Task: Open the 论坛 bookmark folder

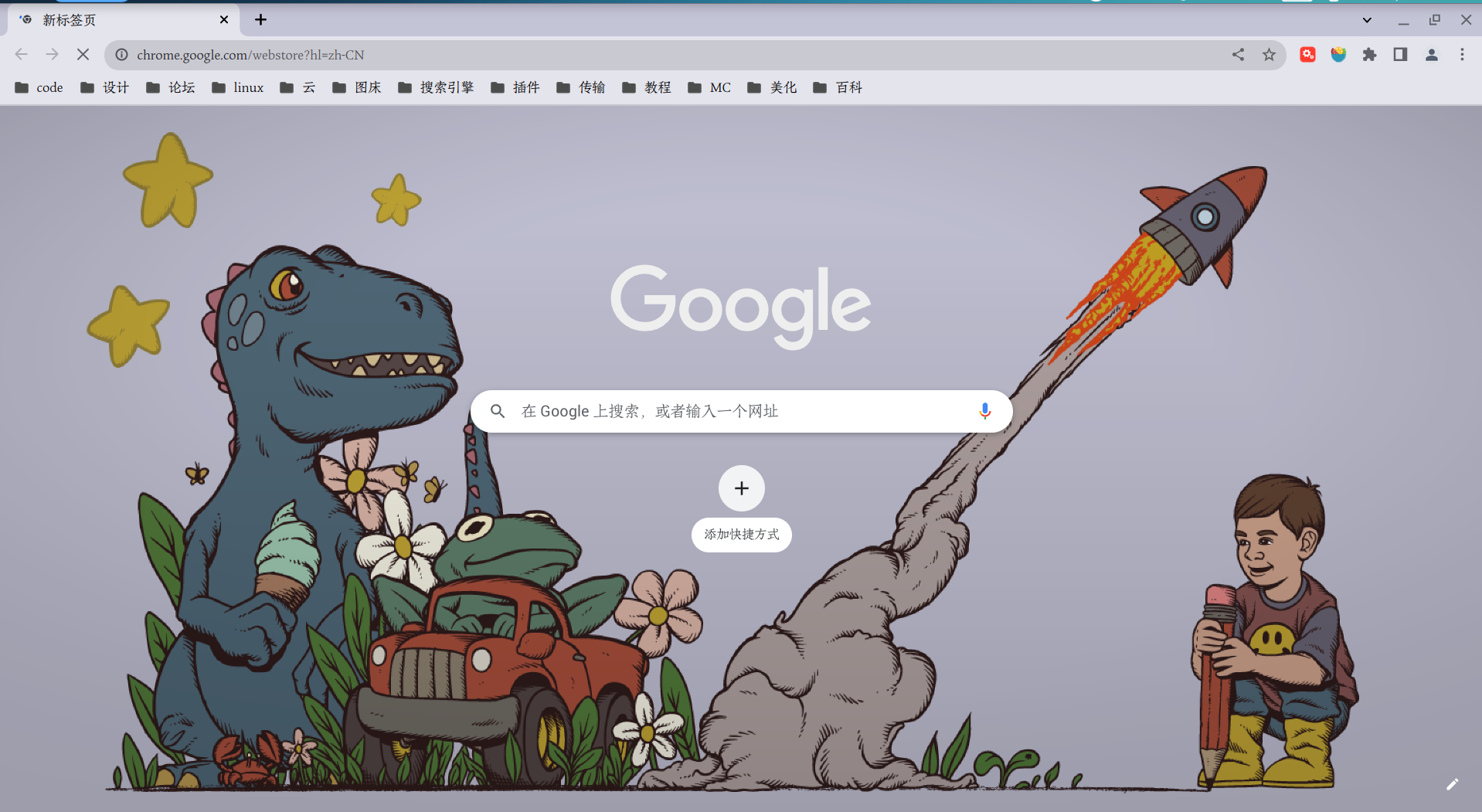Action: [171, 87]
